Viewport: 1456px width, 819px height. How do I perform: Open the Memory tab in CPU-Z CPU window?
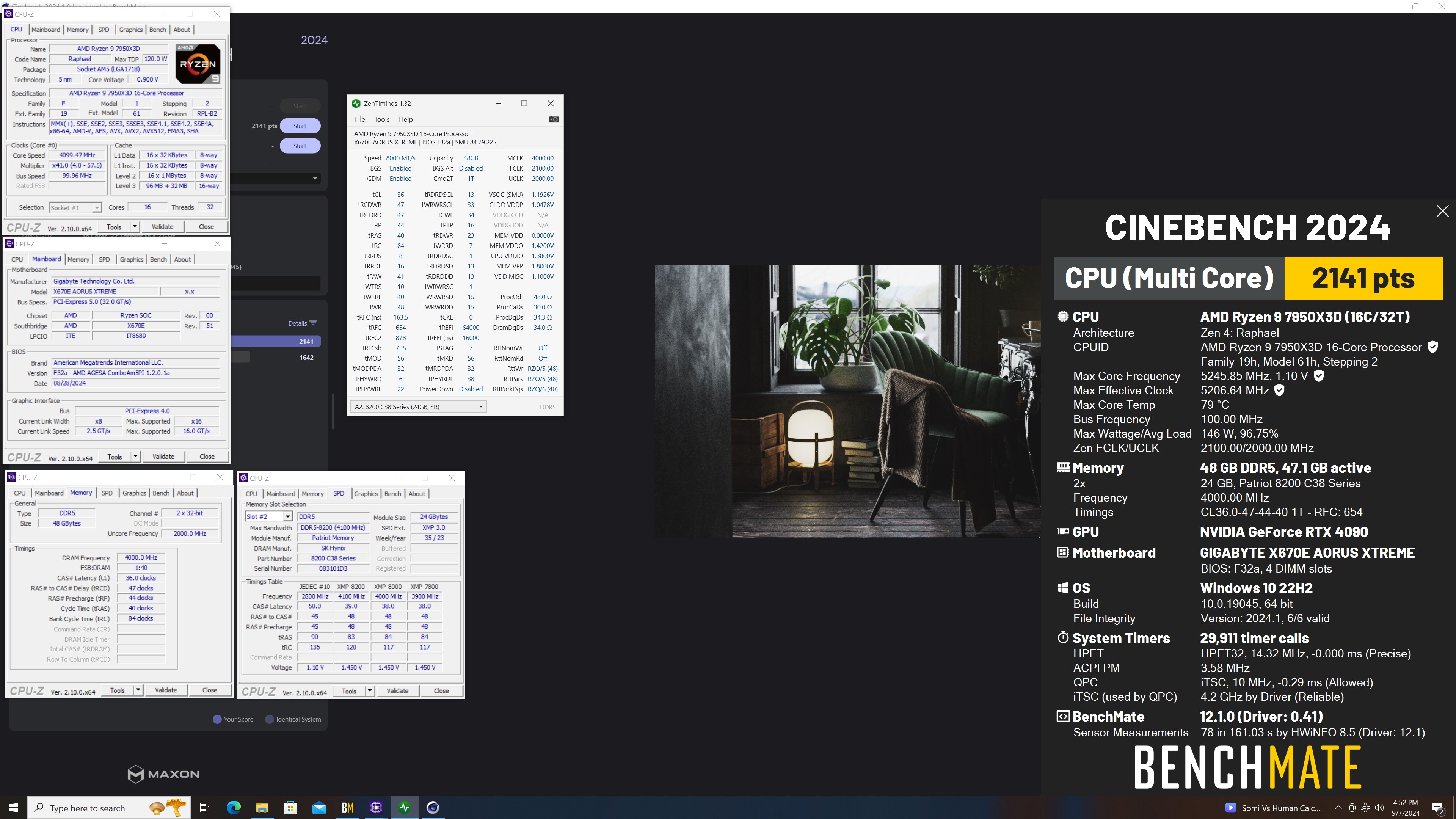pyautogui.click(x=77, y=30)
